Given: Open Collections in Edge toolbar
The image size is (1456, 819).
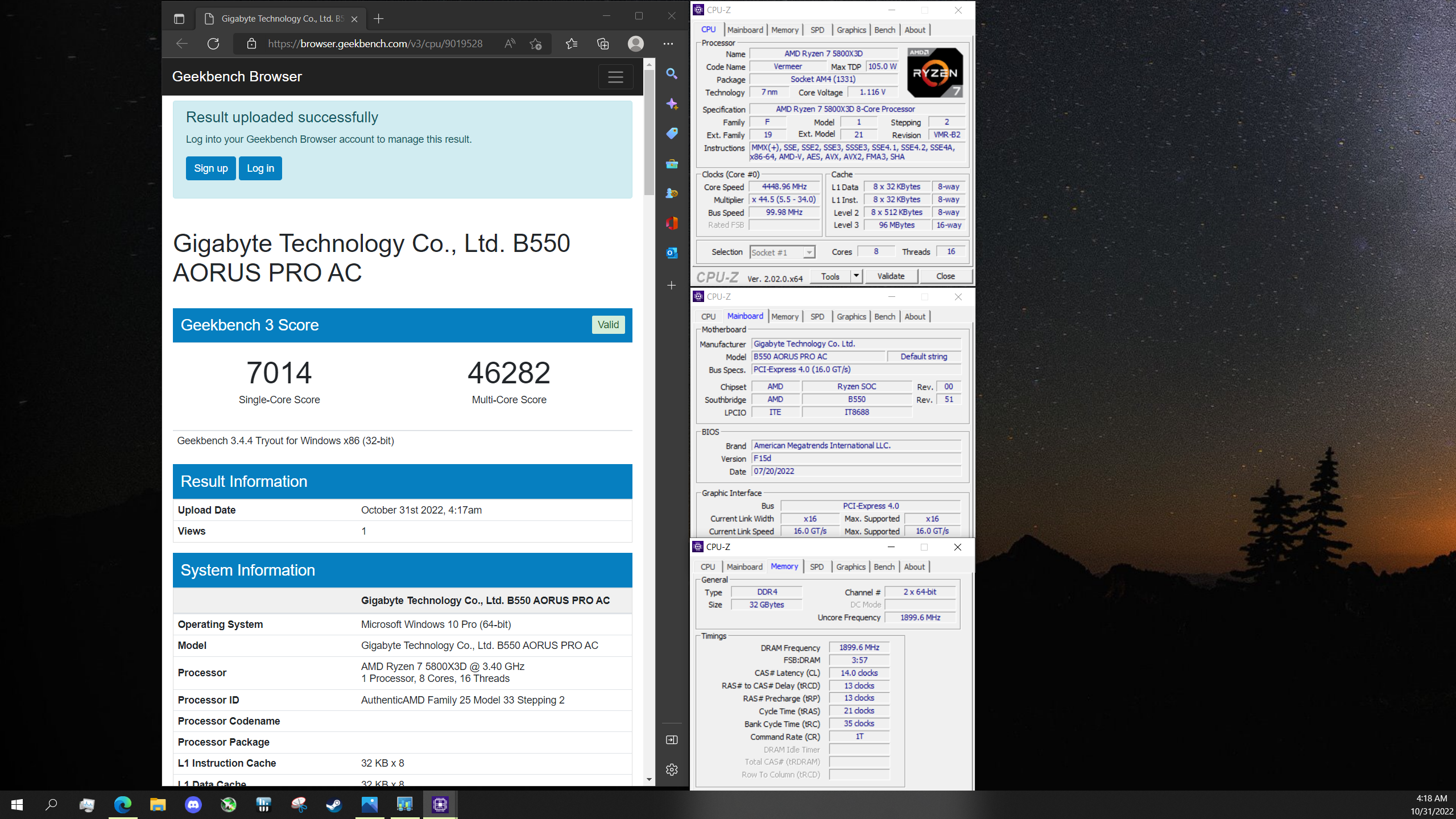Looking at the screenshot, I should (603, 44).
